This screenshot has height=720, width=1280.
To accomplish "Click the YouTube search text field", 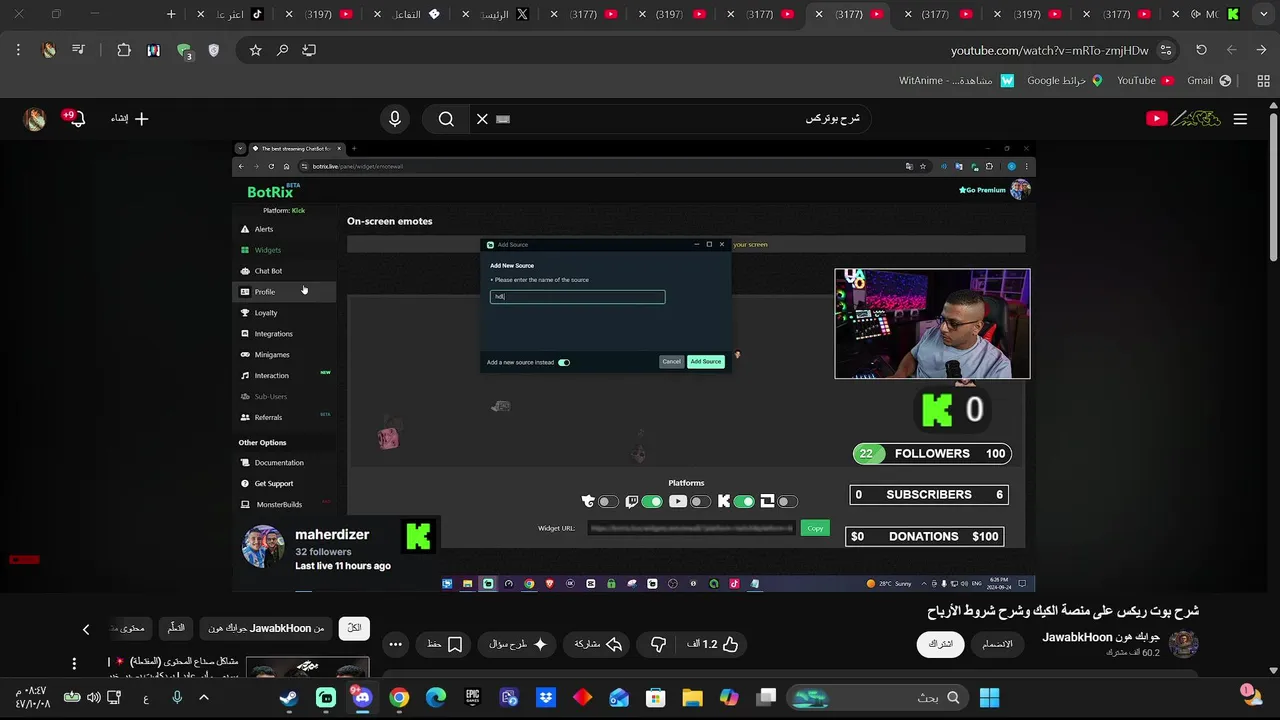I will (x=690, y=119).
